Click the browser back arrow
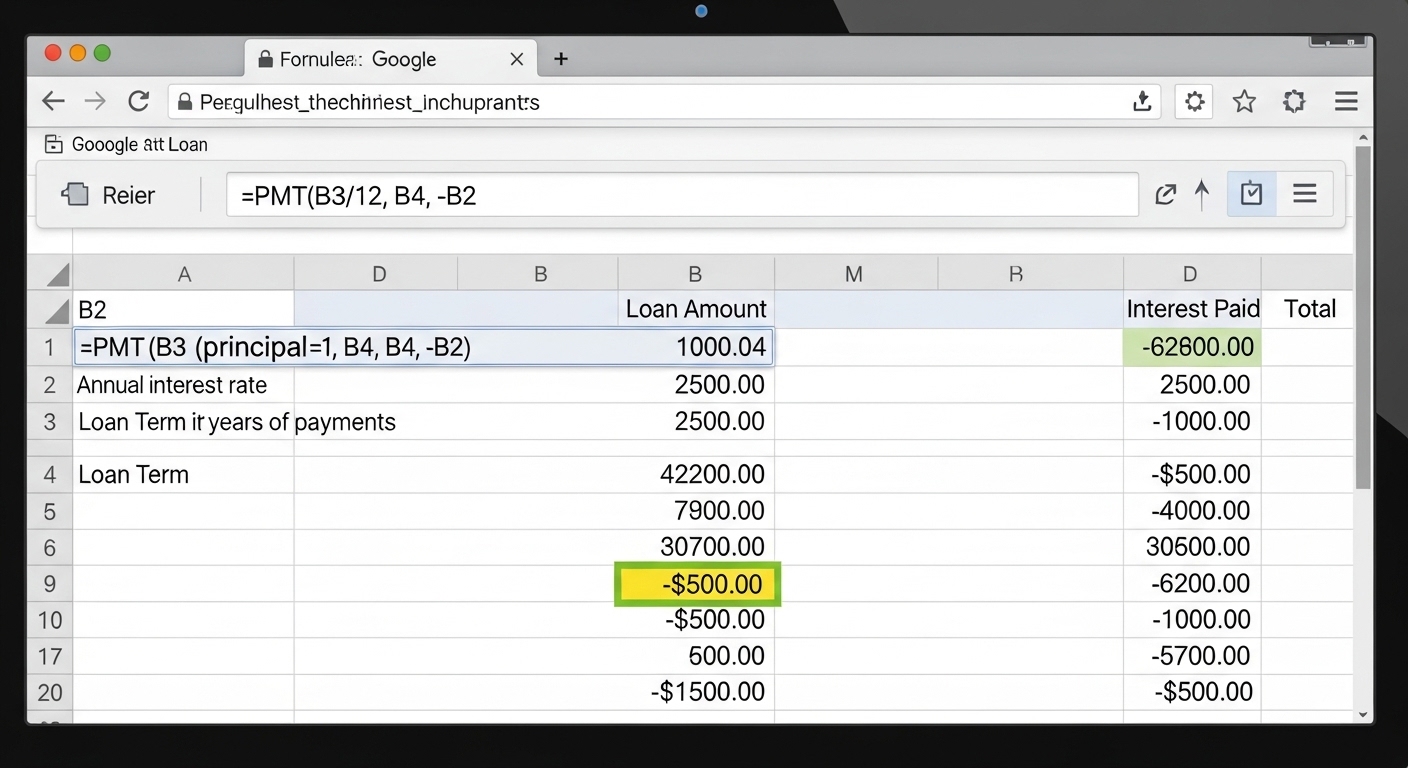Screen dimensions: 1408x768 tap(53, 101)
